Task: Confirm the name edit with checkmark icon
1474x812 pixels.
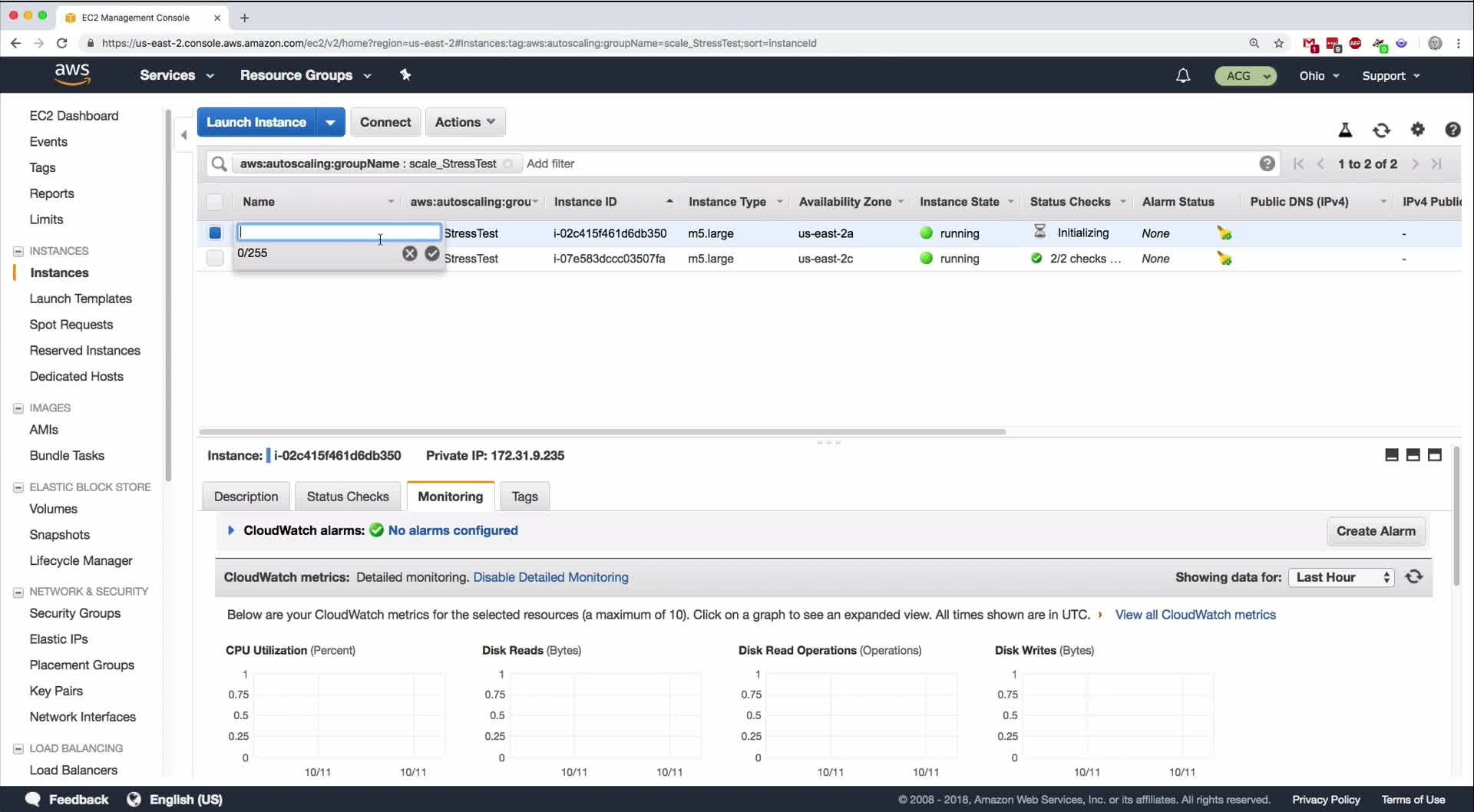Action: [x=432, y=253]
